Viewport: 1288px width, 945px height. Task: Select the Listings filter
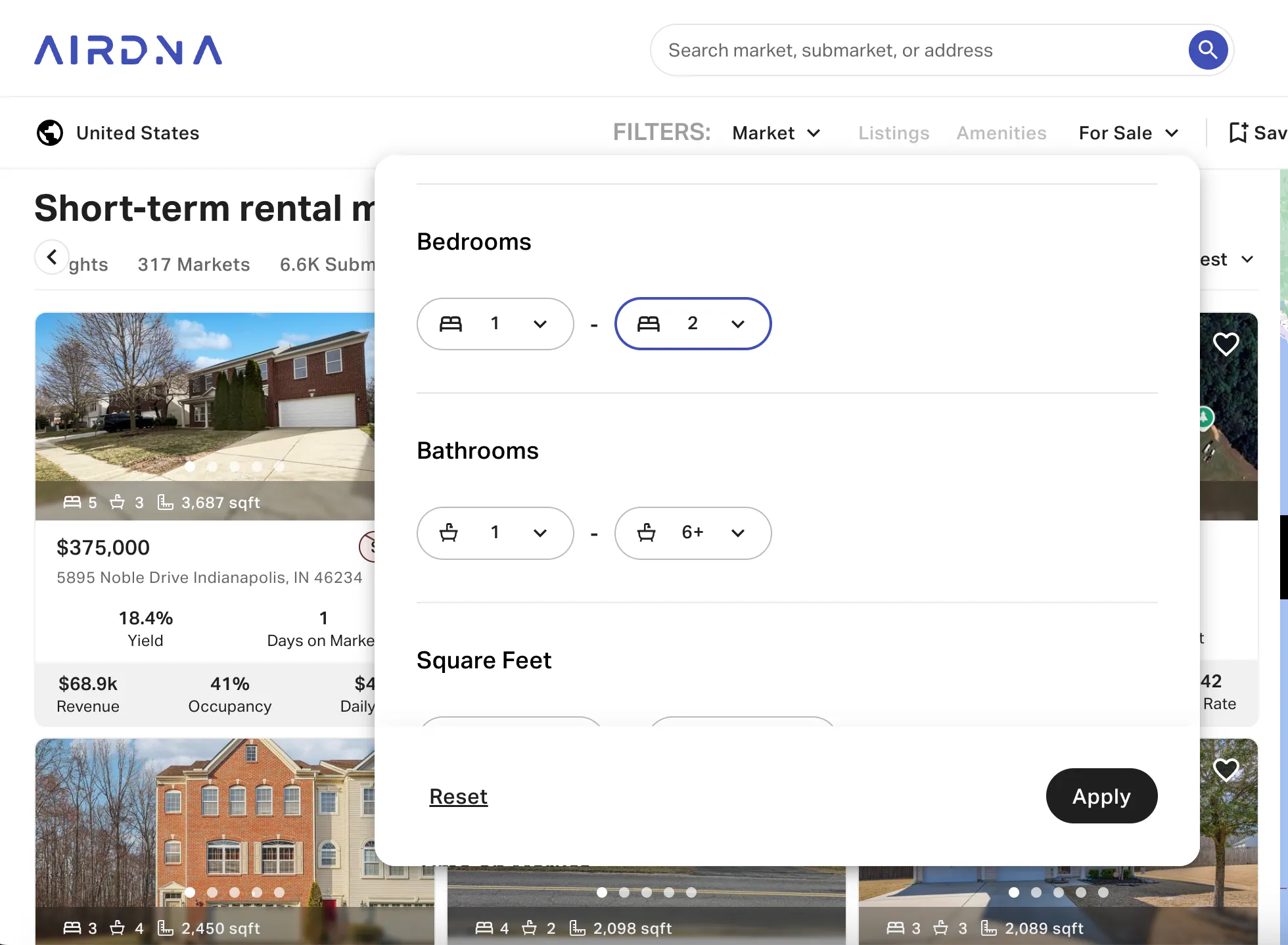[x=894, y=133]
